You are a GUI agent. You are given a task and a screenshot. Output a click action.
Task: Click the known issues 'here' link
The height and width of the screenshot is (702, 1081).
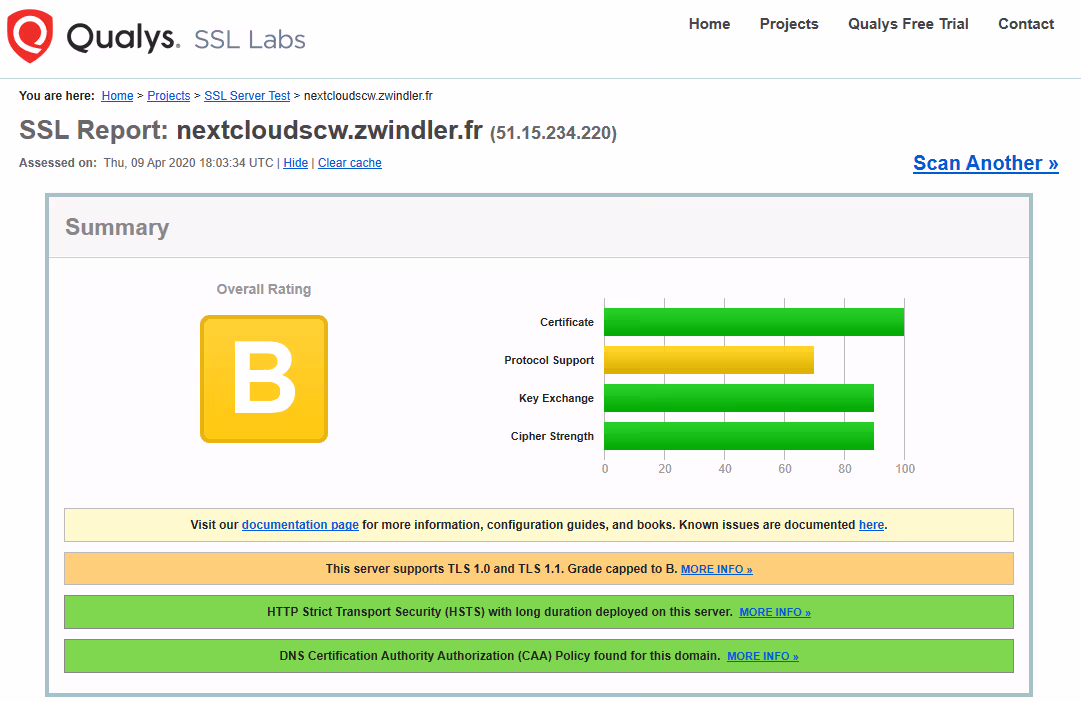click(x=871, y=525)
